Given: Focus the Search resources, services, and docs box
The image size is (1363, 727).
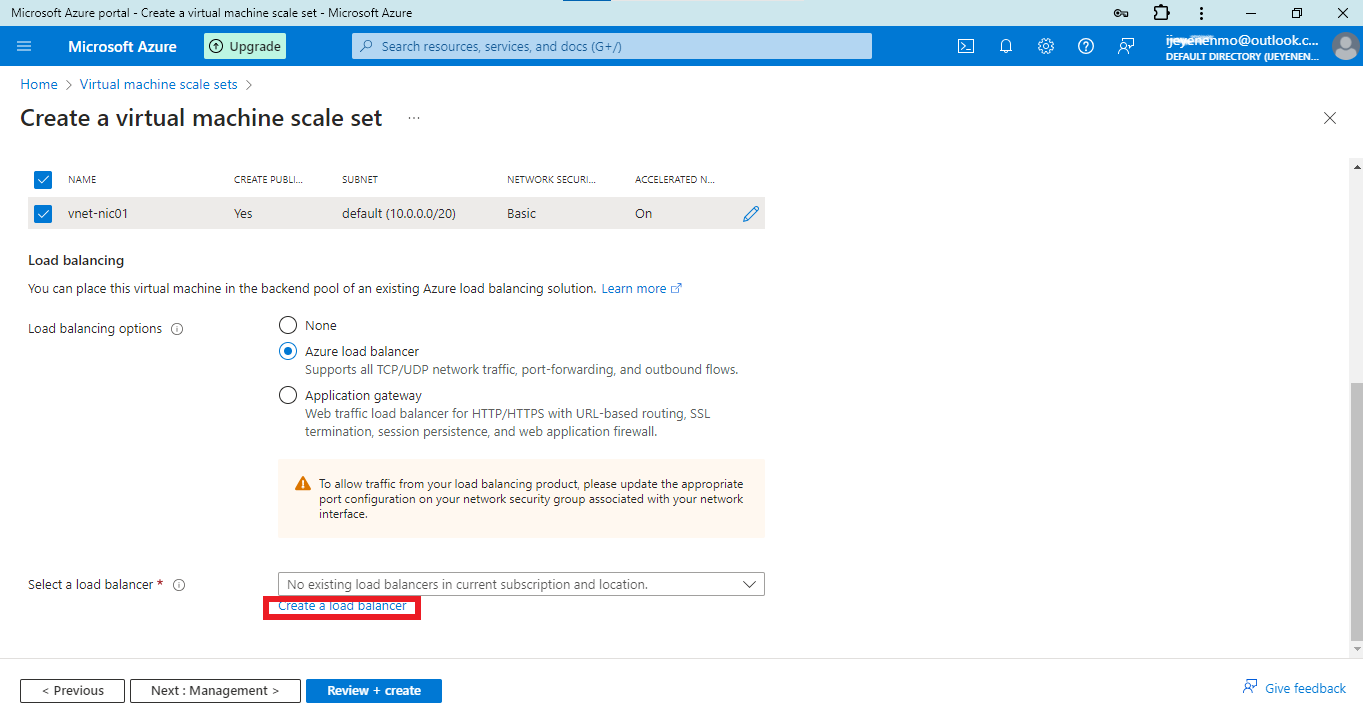Looking at the screenshot, I should pyautogui.click(x=612, y=46).
